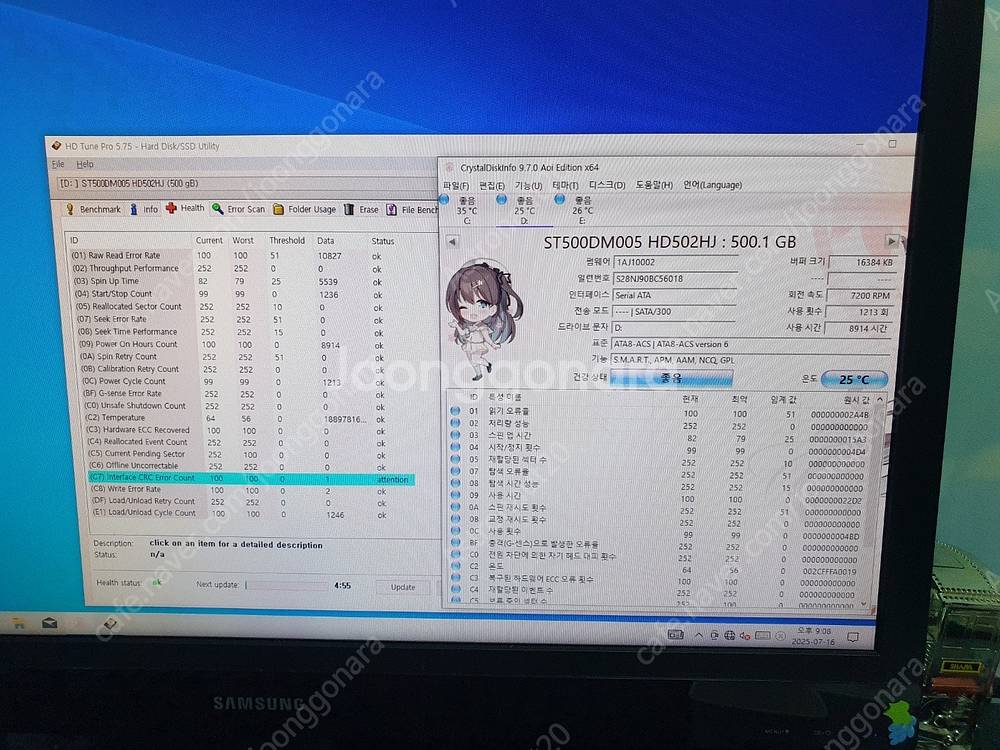The image size is (1000, 750).
Task: Click the HD Tune taskbar icon
Action: pyautogui.click(x=110, y=623)
